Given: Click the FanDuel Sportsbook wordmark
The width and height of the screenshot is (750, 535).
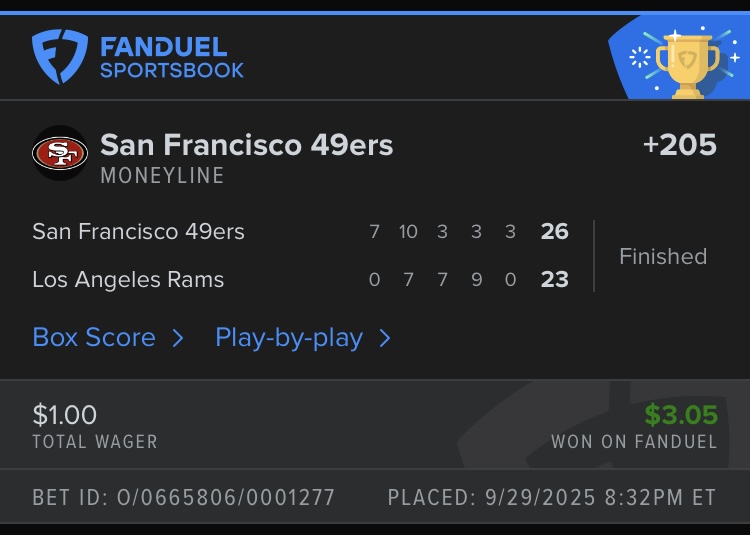Looking at the screenshot, I should coord(171,58).
